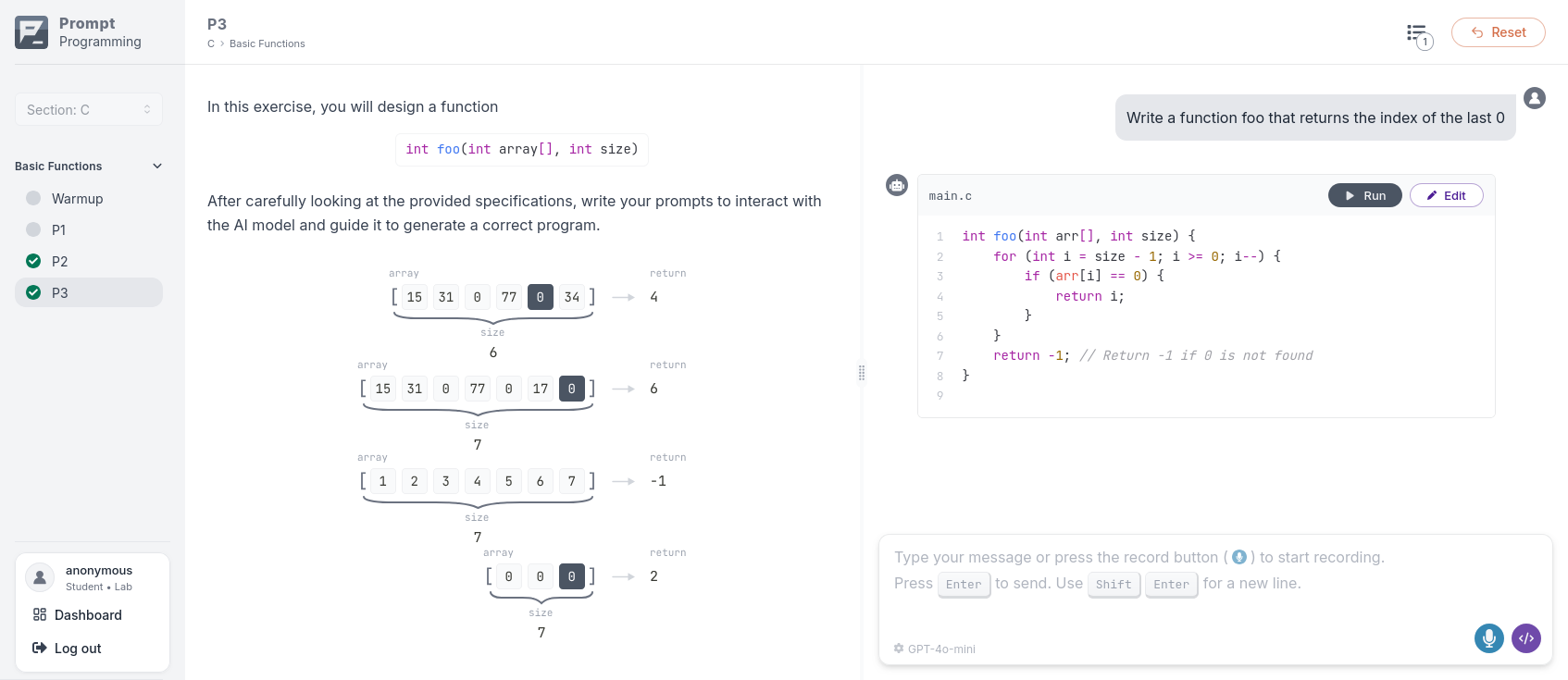Open the Dashboard link

point(88,615)
